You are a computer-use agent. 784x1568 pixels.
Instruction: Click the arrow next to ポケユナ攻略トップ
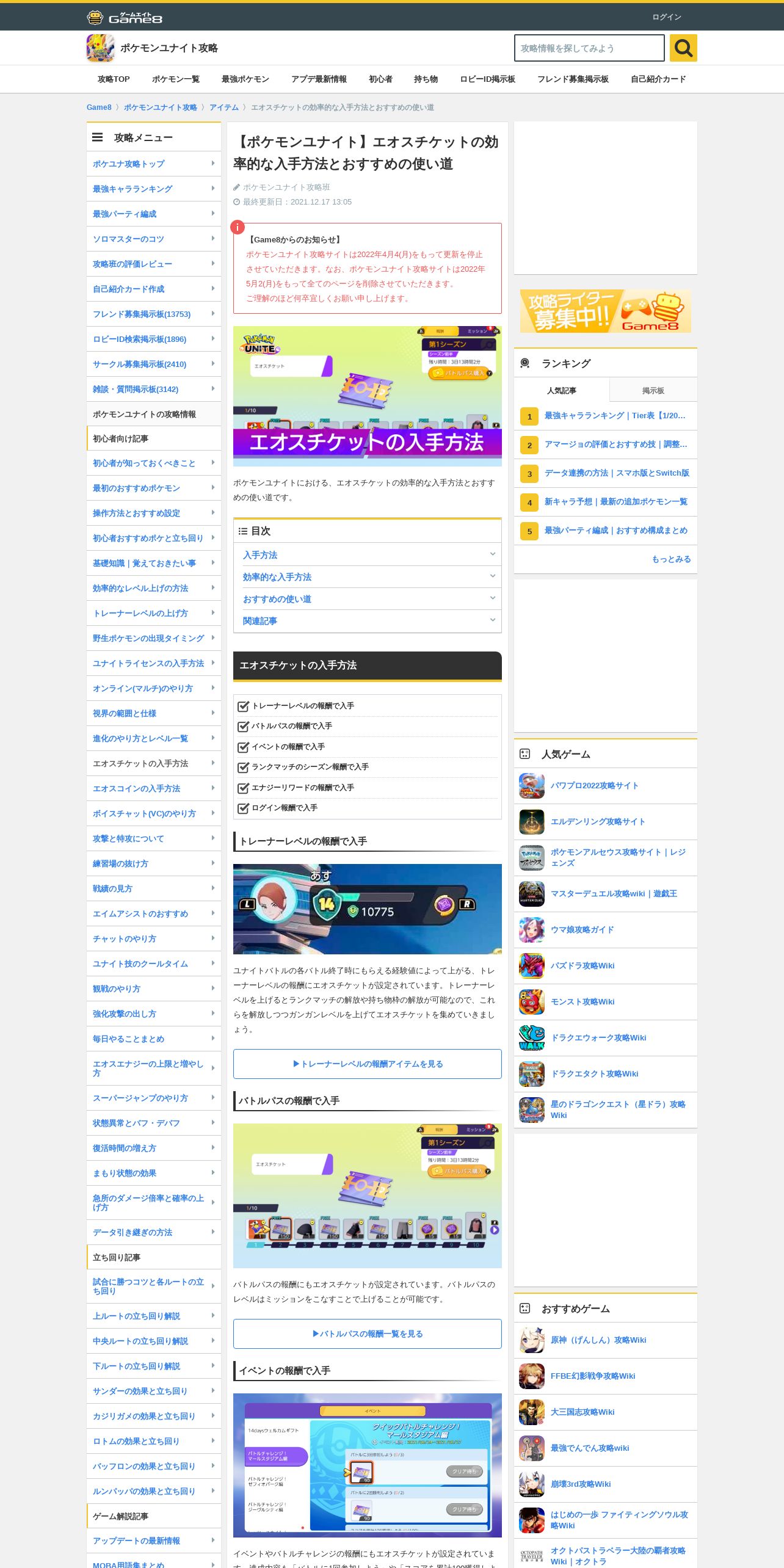tap(212, 163)
